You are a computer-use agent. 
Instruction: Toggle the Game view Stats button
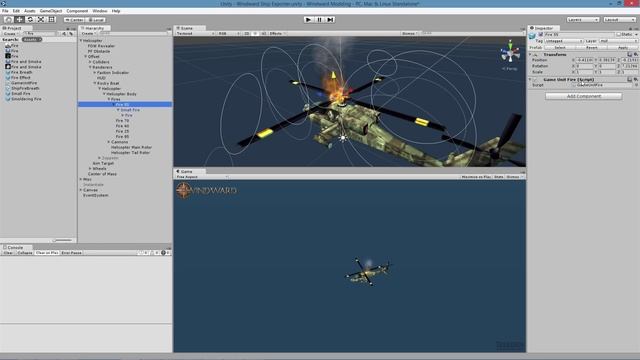(x=499, y=177)
